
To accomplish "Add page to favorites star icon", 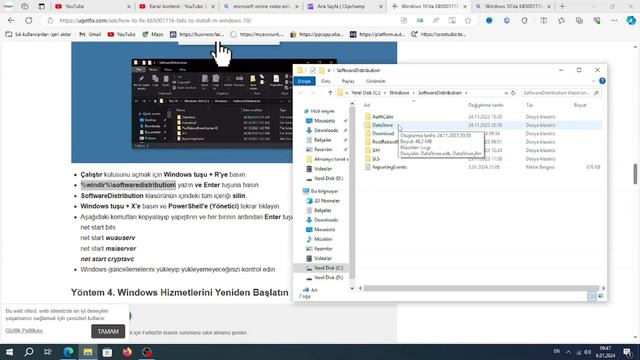I will [468, 20].
